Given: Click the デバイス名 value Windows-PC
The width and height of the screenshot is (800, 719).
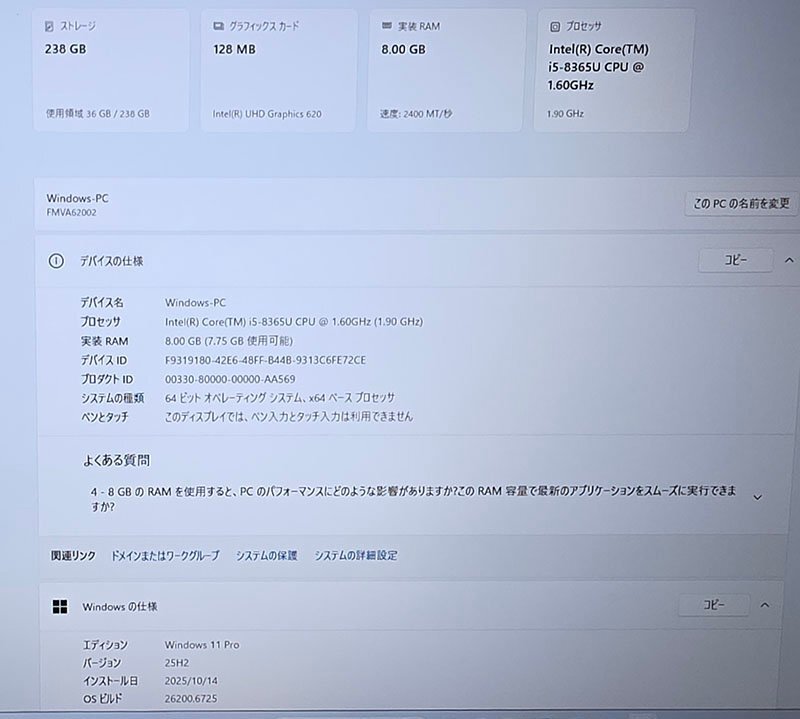Looking at the screenshot, I should tap(195, 303).
